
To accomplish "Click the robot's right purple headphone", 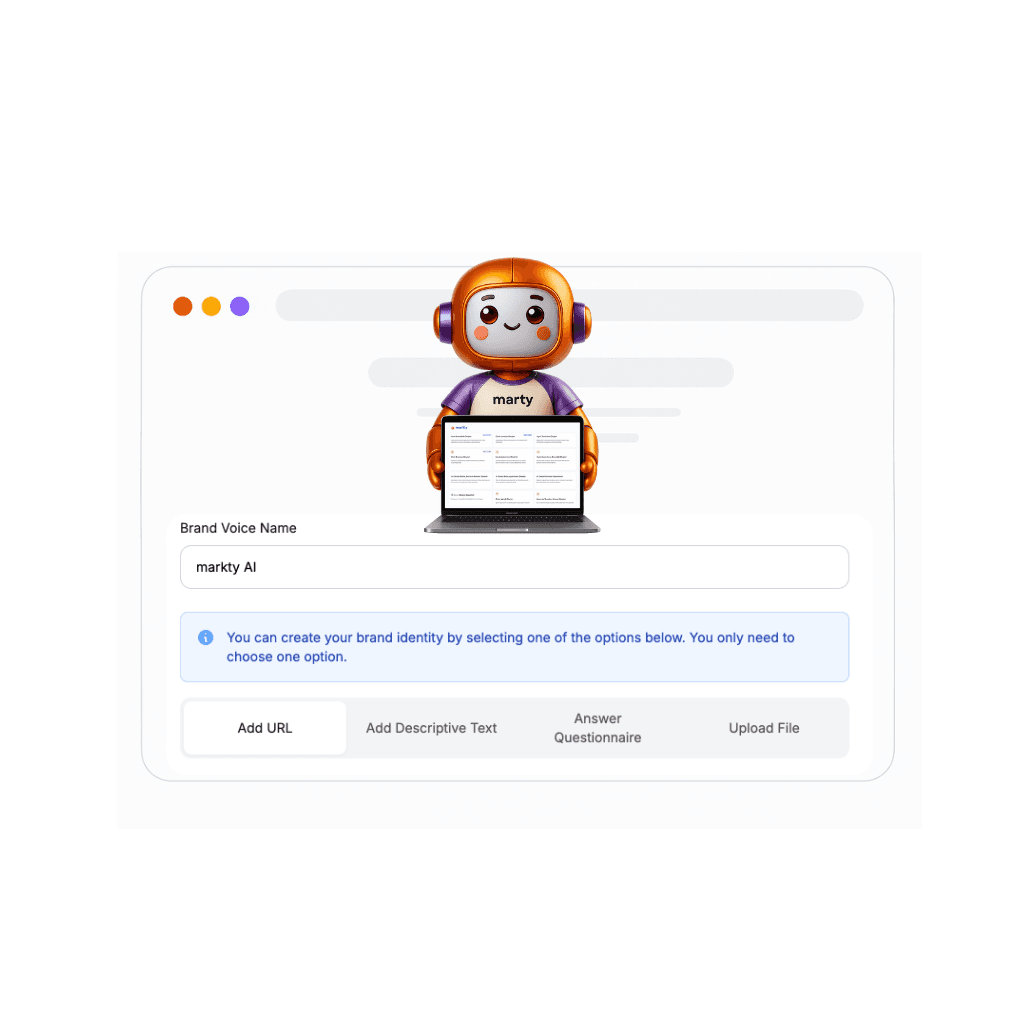I will 581,323.
